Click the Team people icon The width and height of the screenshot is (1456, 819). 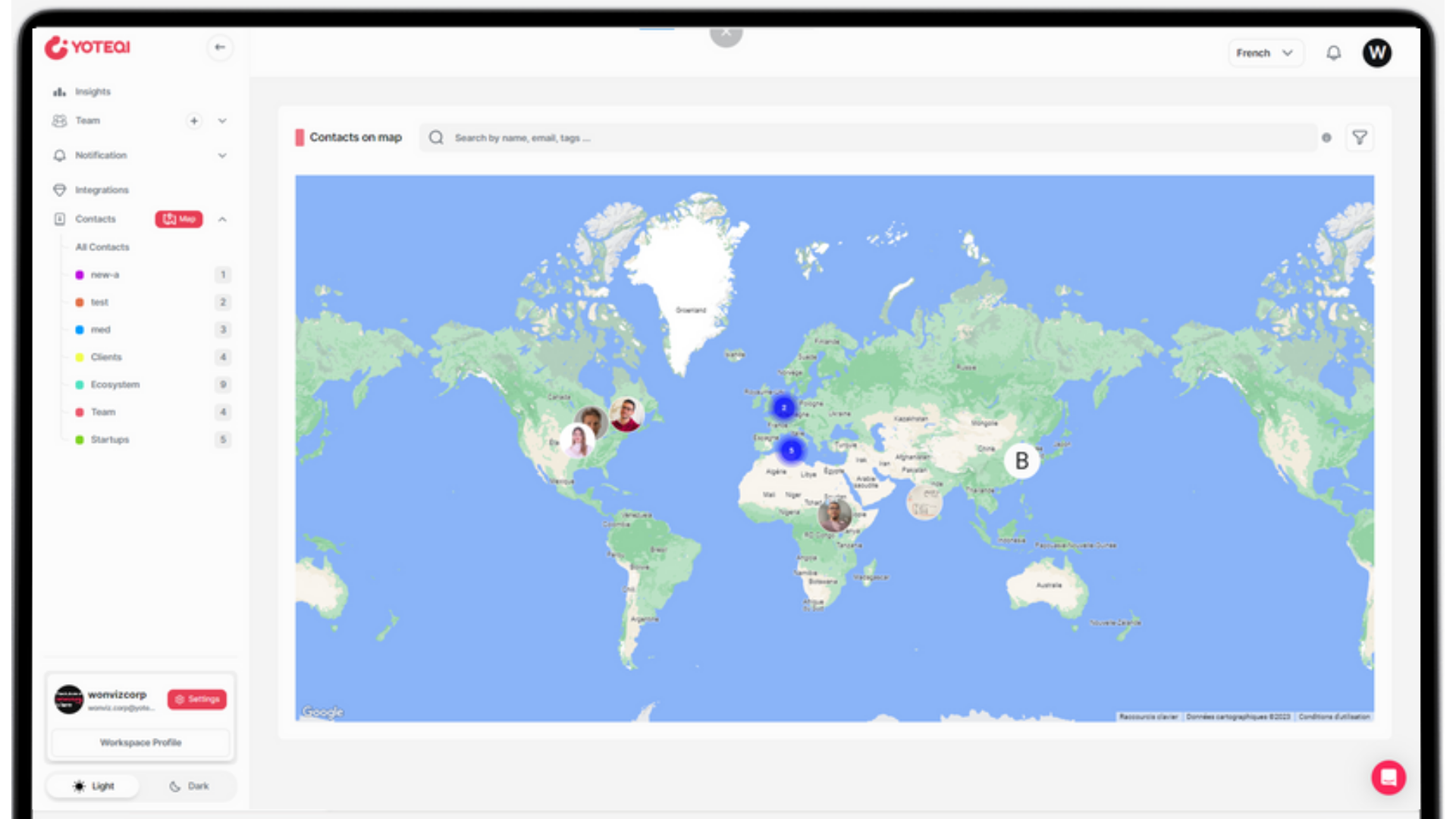(59, 121)
